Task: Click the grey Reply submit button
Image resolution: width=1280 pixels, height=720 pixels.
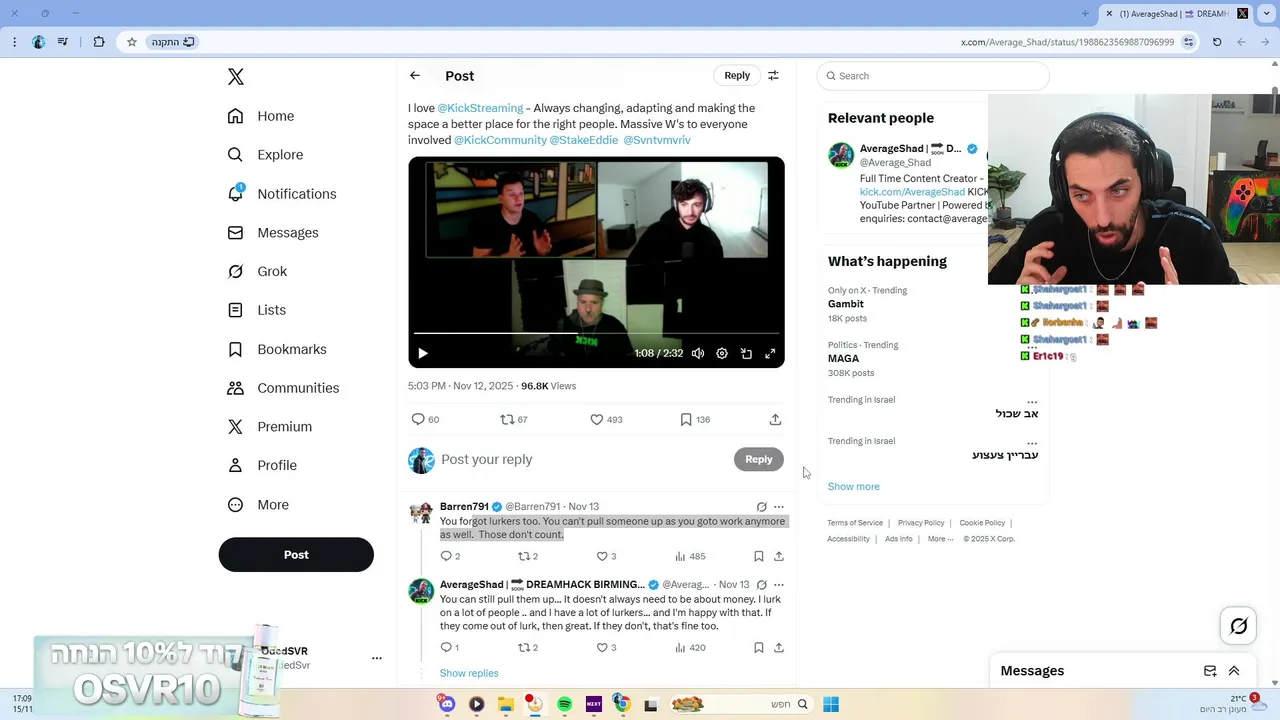Action: tap(759, 460)
